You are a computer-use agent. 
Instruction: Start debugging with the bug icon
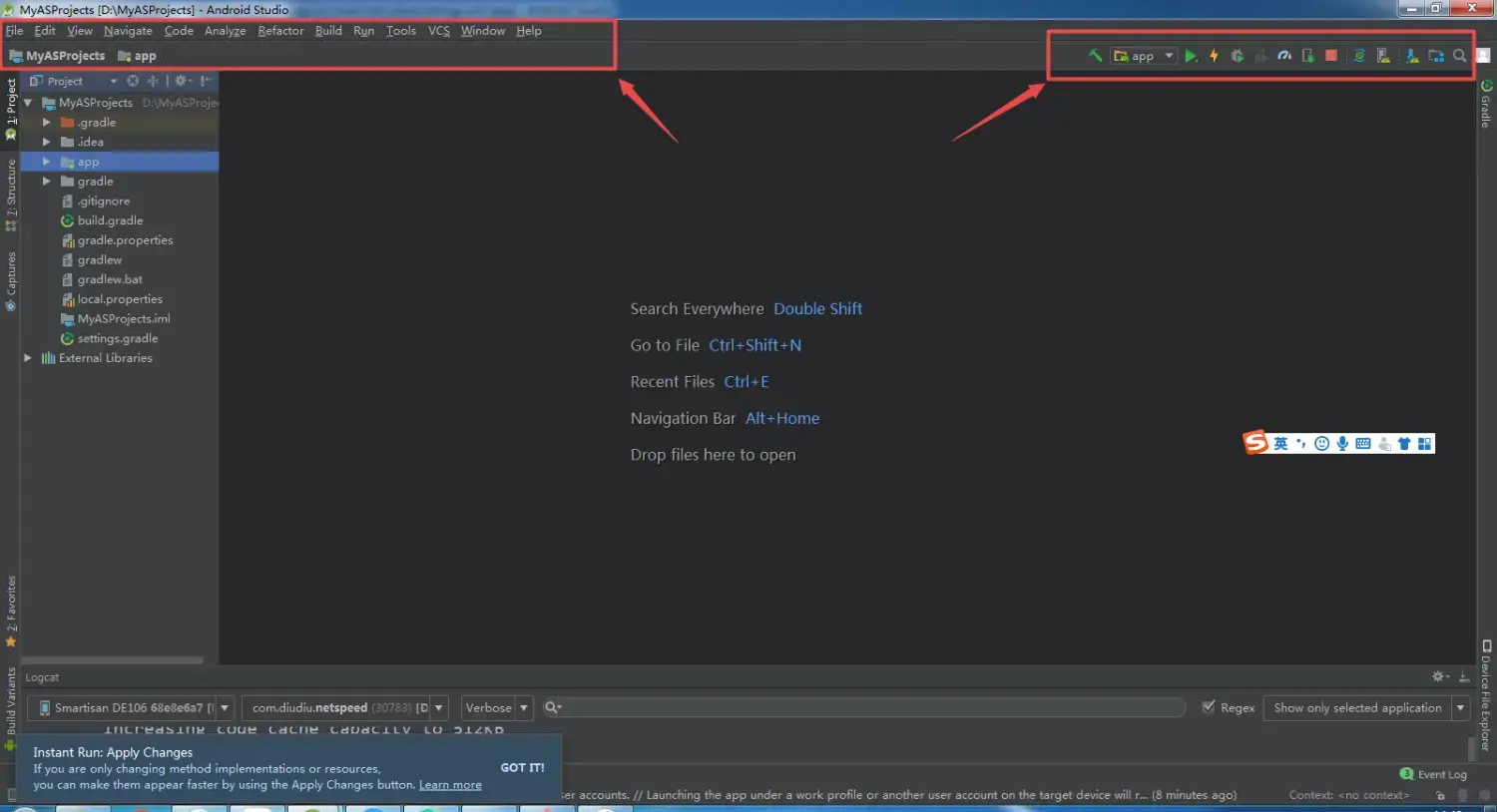tap(1237, 55)
